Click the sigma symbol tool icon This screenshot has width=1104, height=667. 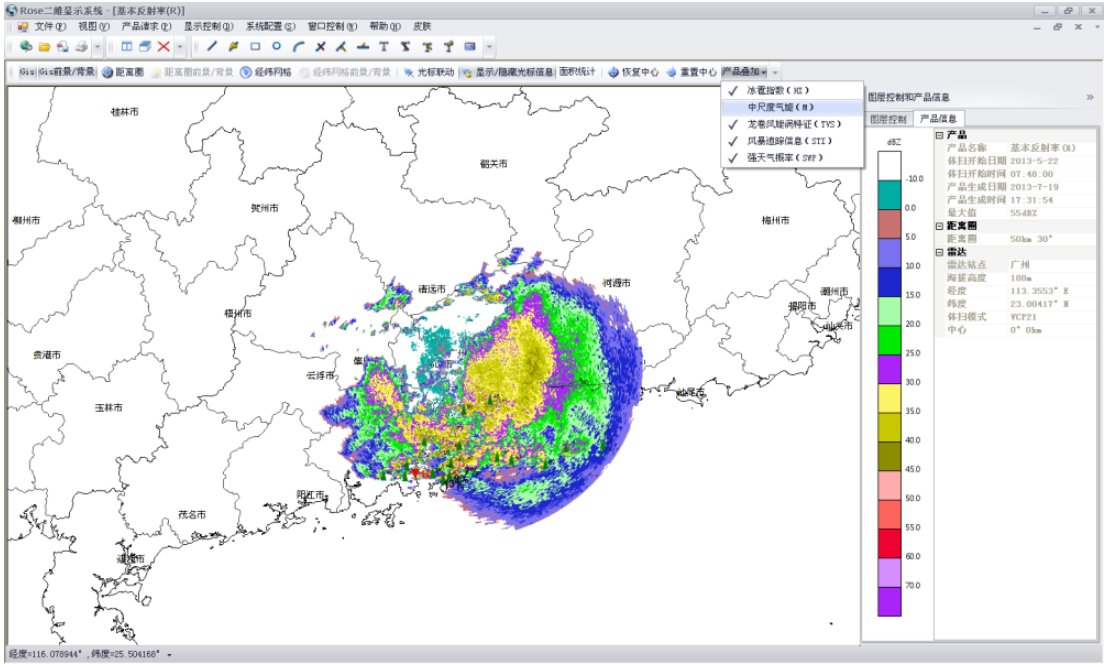click(406, 46)
